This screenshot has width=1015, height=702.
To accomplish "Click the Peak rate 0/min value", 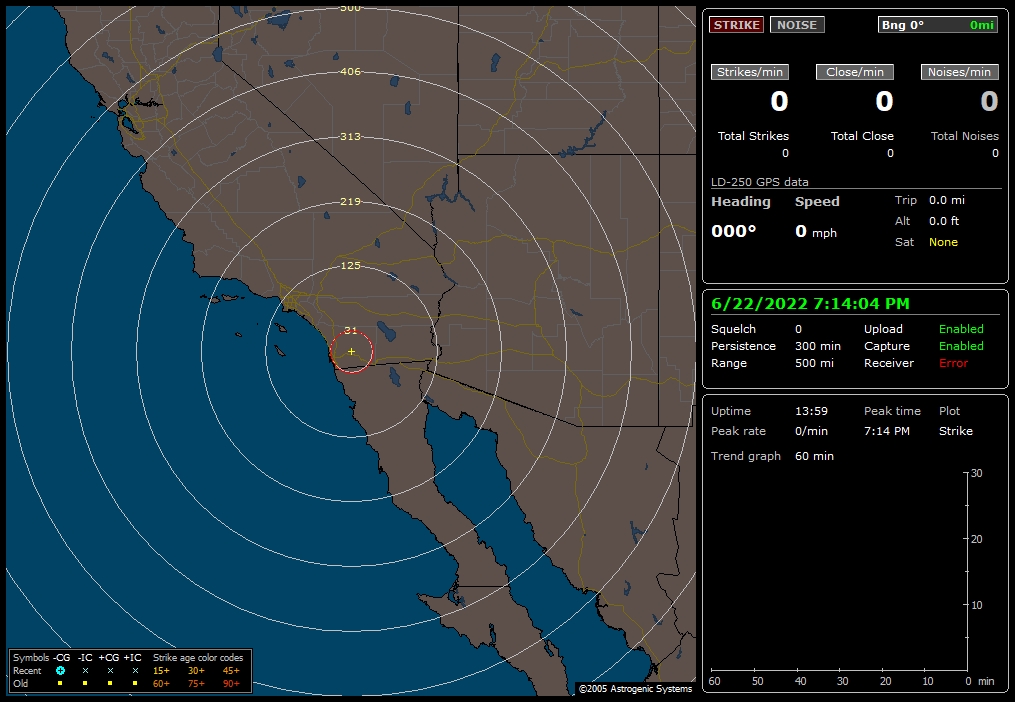I will [x=811, y=431].
